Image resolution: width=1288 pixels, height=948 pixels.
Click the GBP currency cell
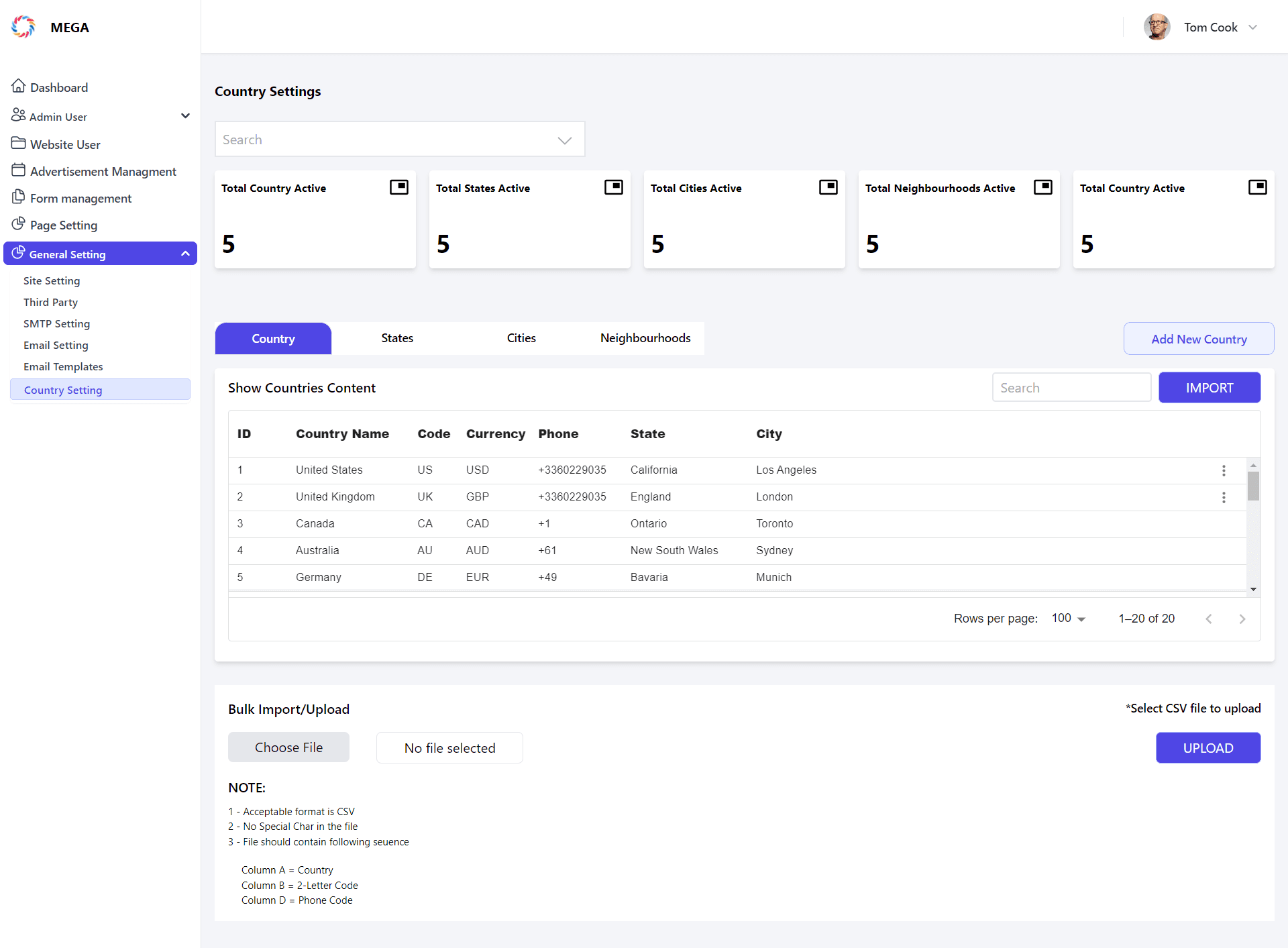point(478,496)
